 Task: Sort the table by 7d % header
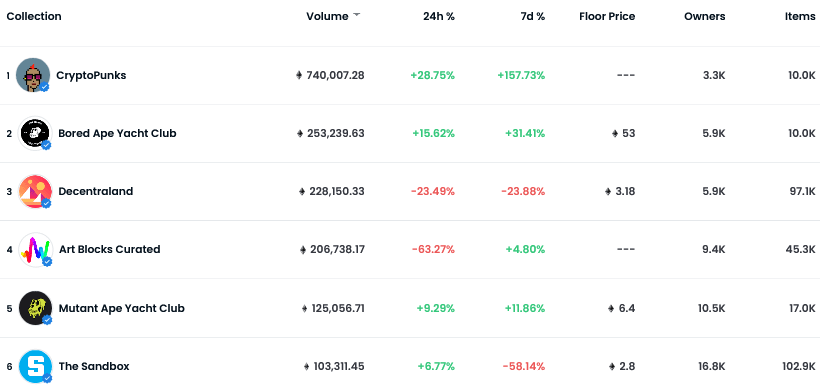(532, 16)
